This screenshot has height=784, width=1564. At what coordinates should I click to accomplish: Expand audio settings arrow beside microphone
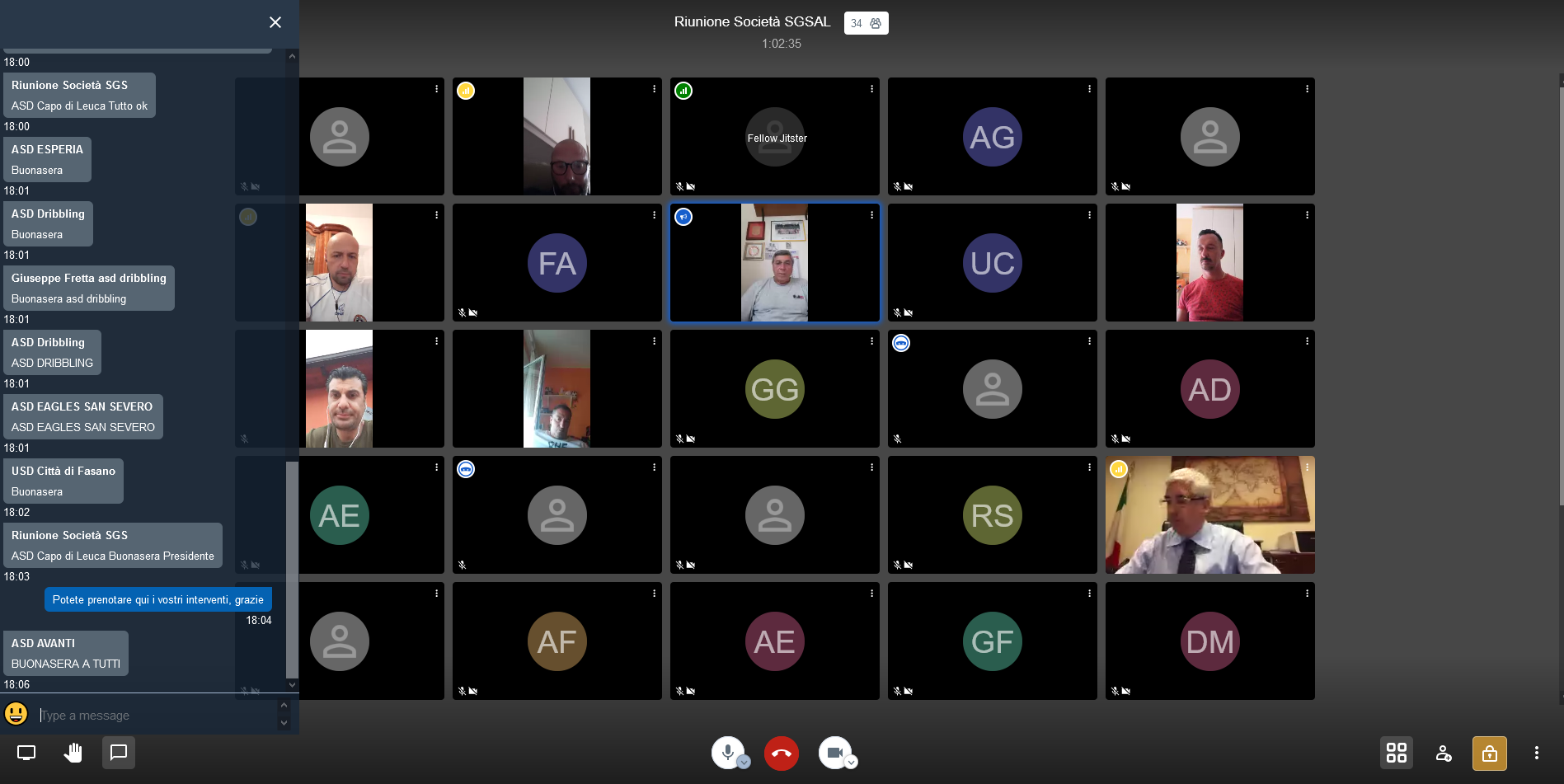pyautogui.click(x=744, y=763)
